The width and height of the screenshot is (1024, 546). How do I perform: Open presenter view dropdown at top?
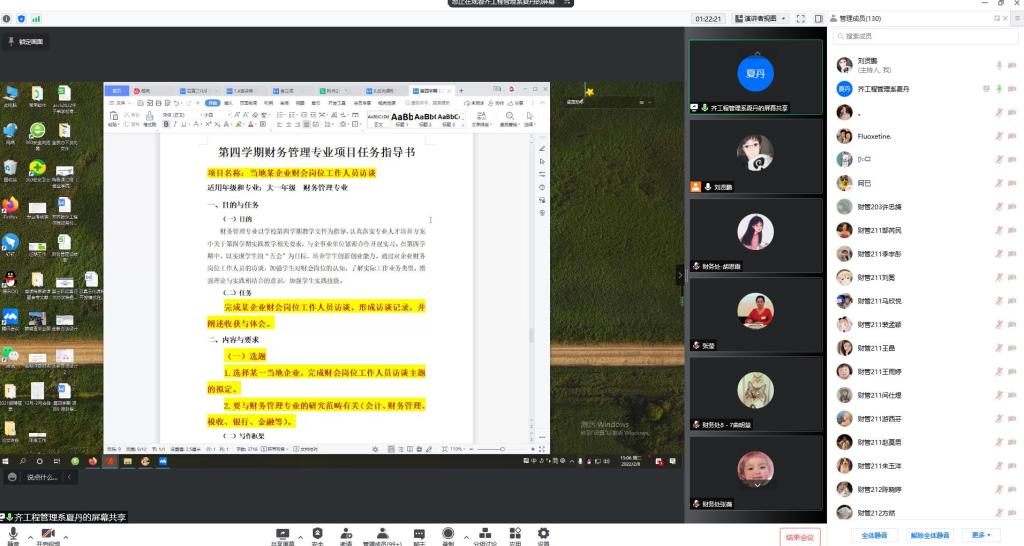tap(760, 18)
